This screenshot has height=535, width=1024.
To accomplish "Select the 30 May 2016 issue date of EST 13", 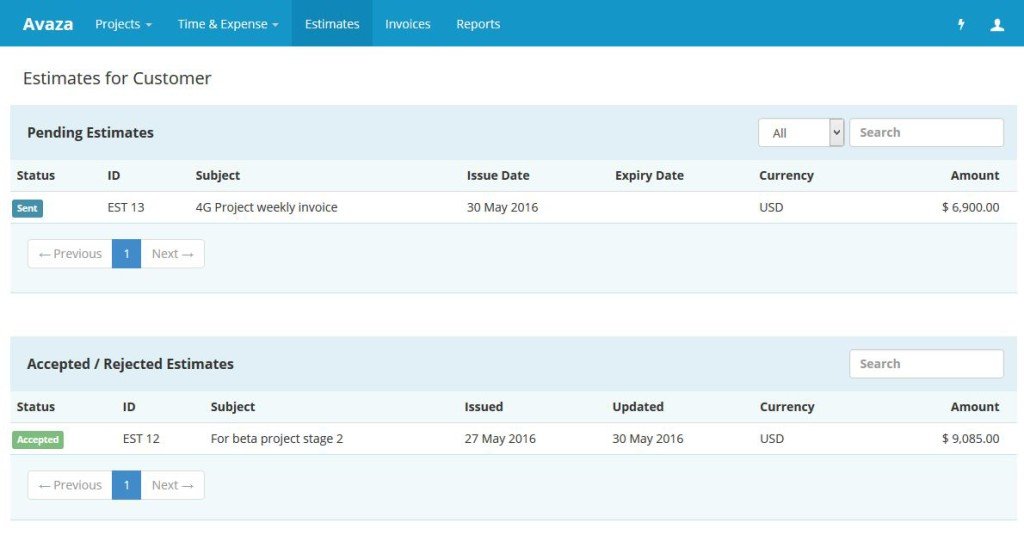I will tap(502, 208).
